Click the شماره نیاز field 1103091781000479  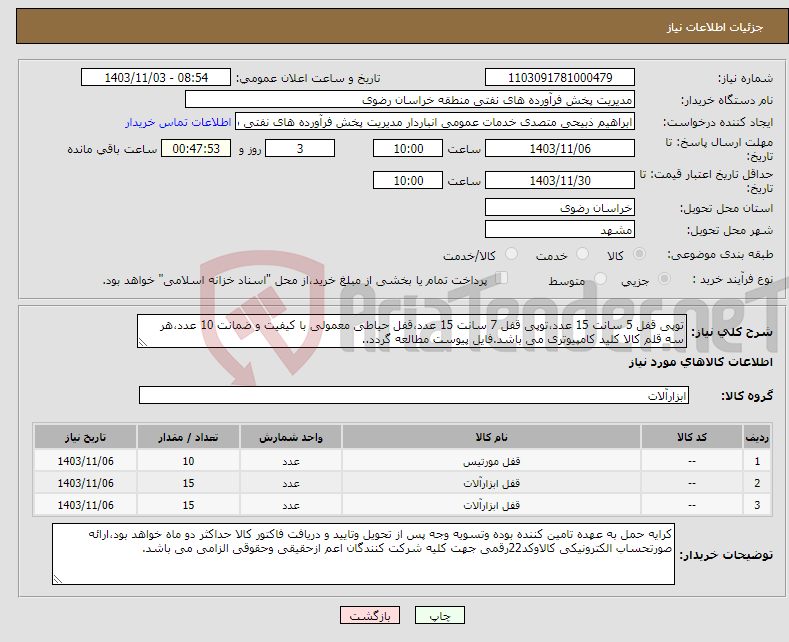(560, 77)
